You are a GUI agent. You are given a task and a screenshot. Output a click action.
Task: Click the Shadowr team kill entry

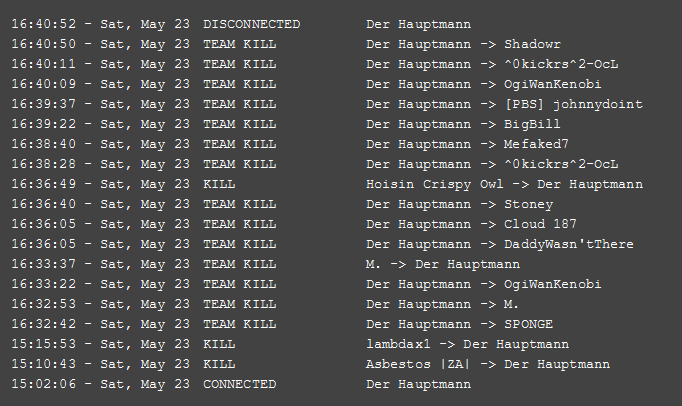pyautogui.click(x=286, y=44)
